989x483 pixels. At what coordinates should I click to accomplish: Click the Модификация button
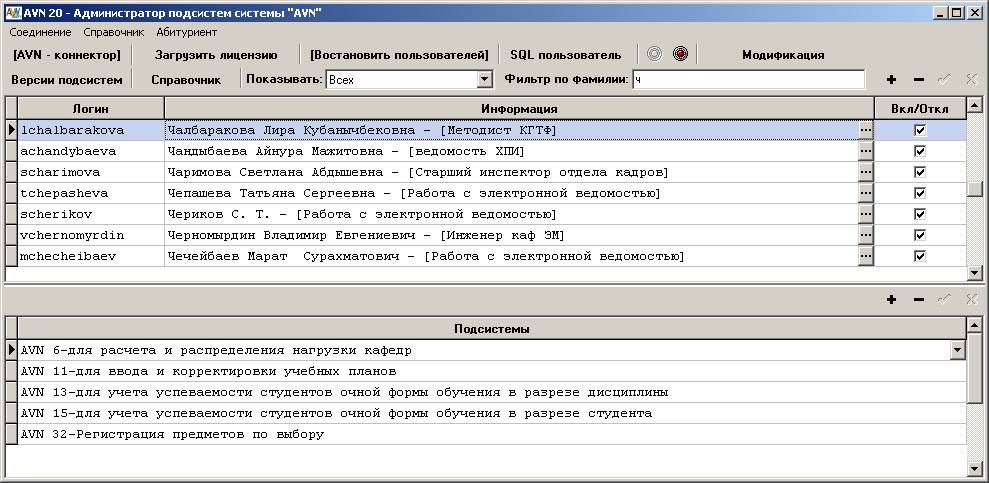(783, 55)
